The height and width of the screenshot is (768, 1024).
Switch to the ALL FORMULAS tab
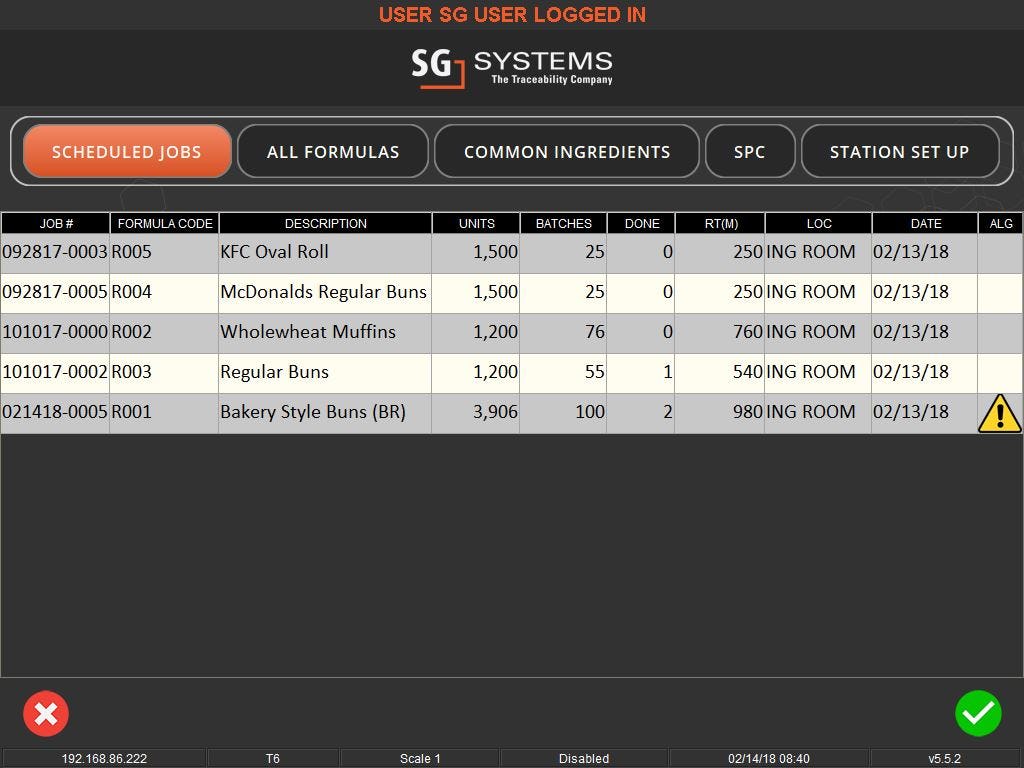(x=333, y=151)
